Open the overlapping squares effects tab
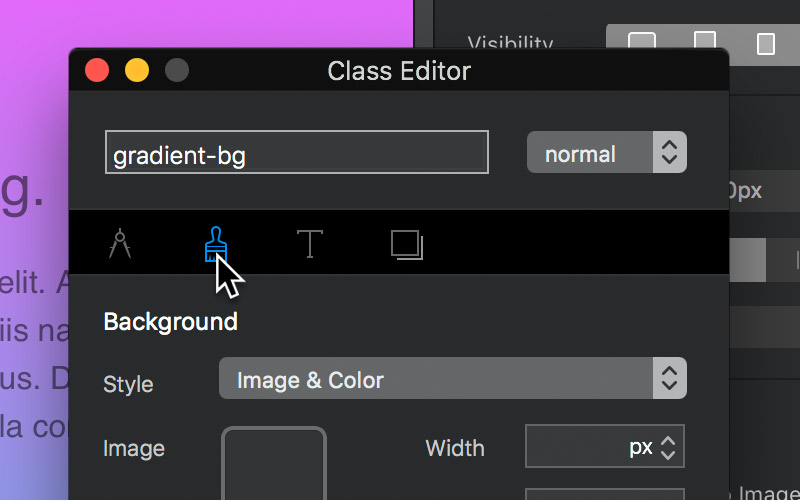The width and height of the screenshot is (800, 500). 407,245
